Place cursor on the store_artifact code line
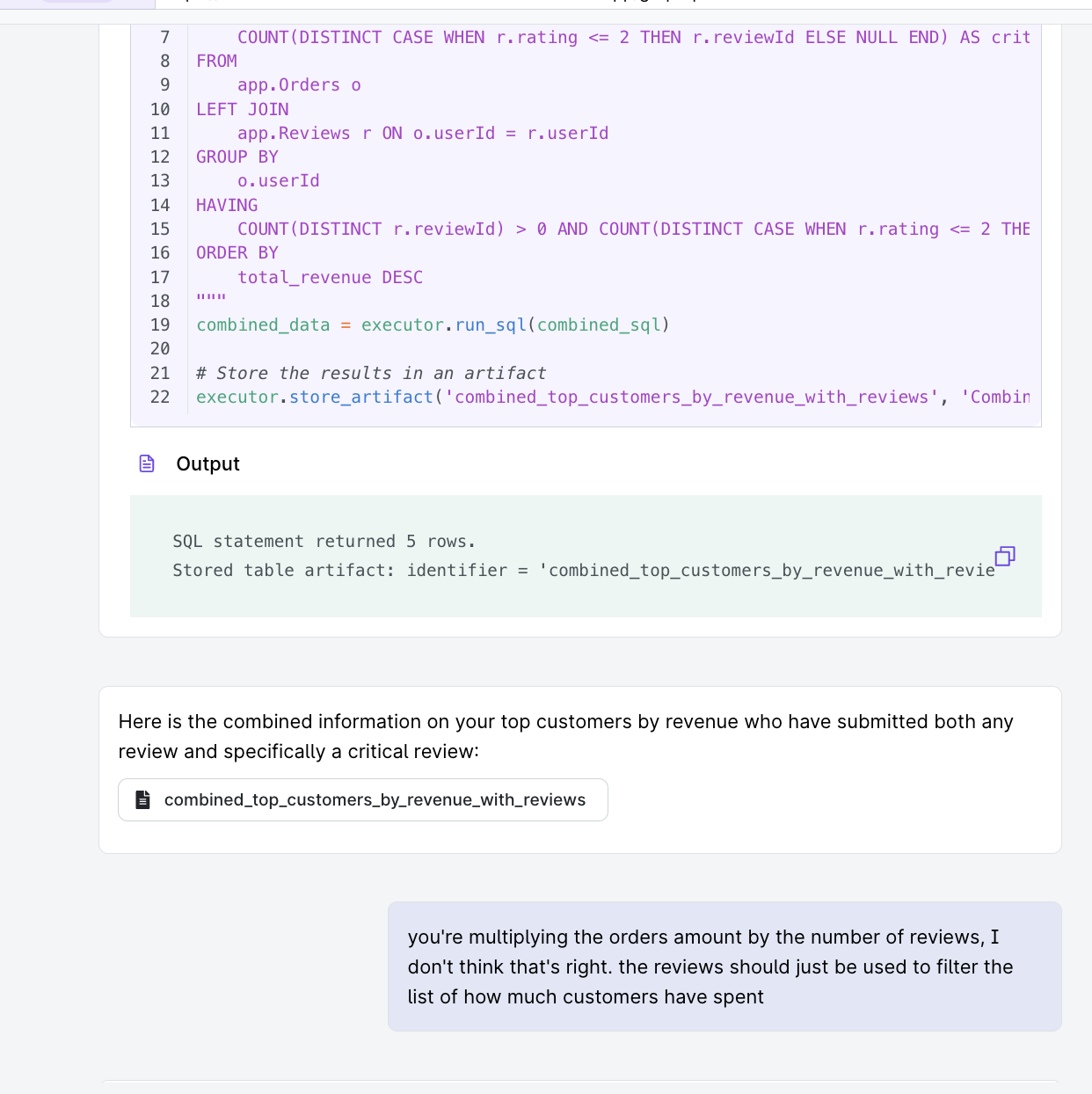The height and width of the screenshot is (1094, 1092). [563, 397]
